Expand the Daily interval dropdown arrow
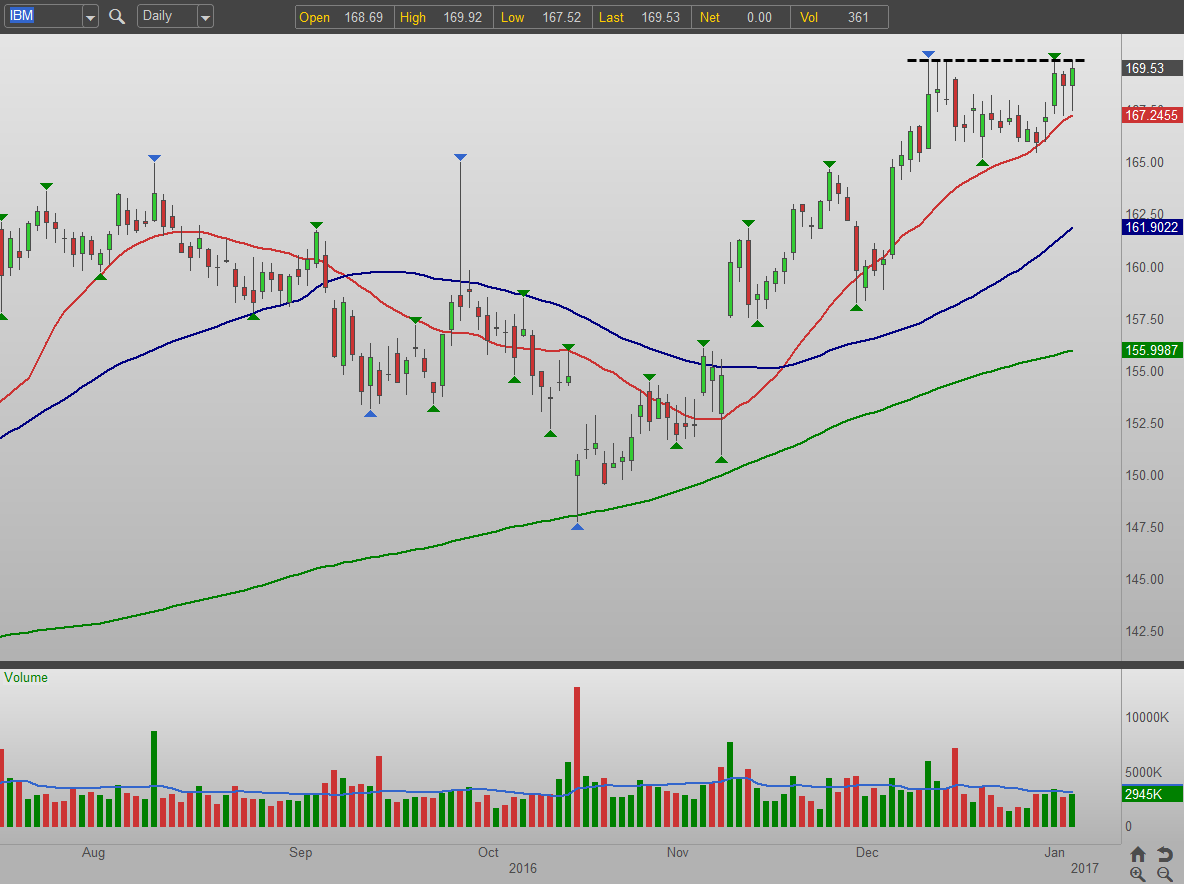 pyautogui.click(x=204, y=17)
